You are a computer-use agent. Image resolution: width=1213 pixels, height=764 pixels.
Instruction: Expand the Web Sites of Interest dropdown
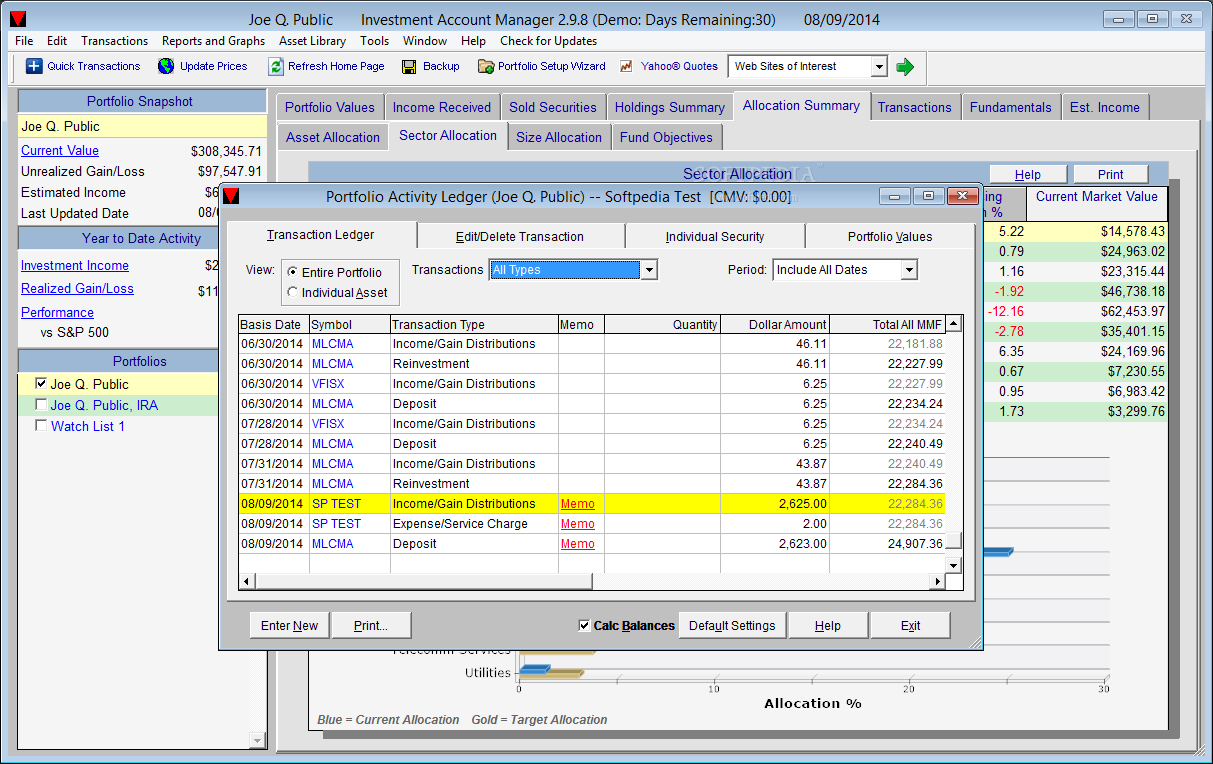coord(878,66)
